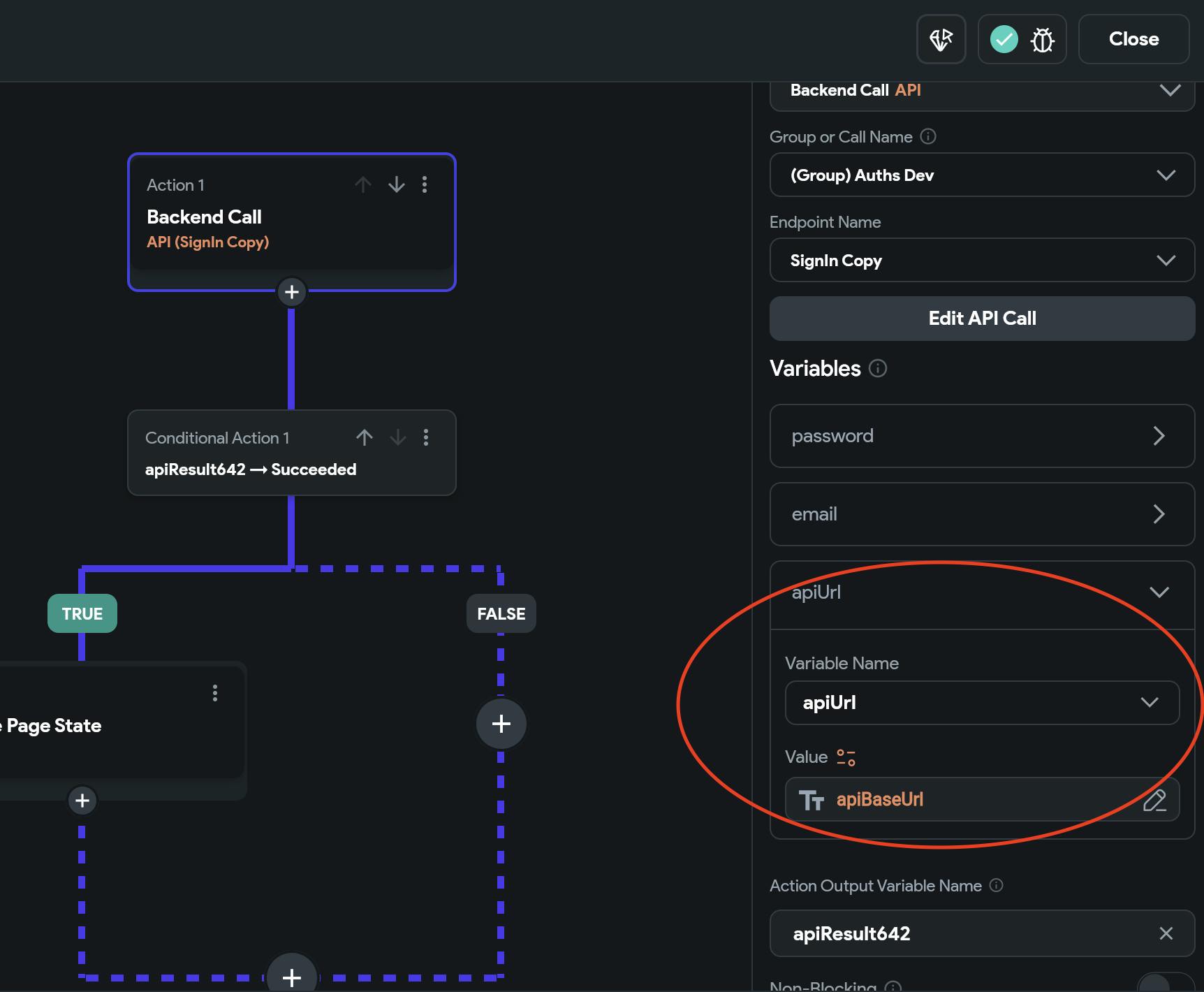Open Action 1 three-dot options menu
Image resolution: width=1204 pixels, height=992 pixels.
tap(425, 184)
